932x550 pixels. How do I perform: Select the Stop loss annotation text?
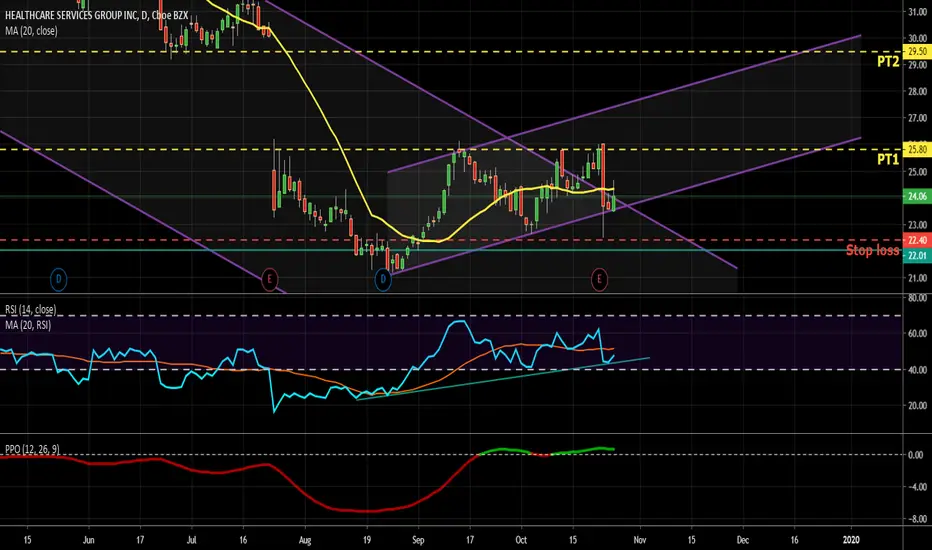pos(872,250)
